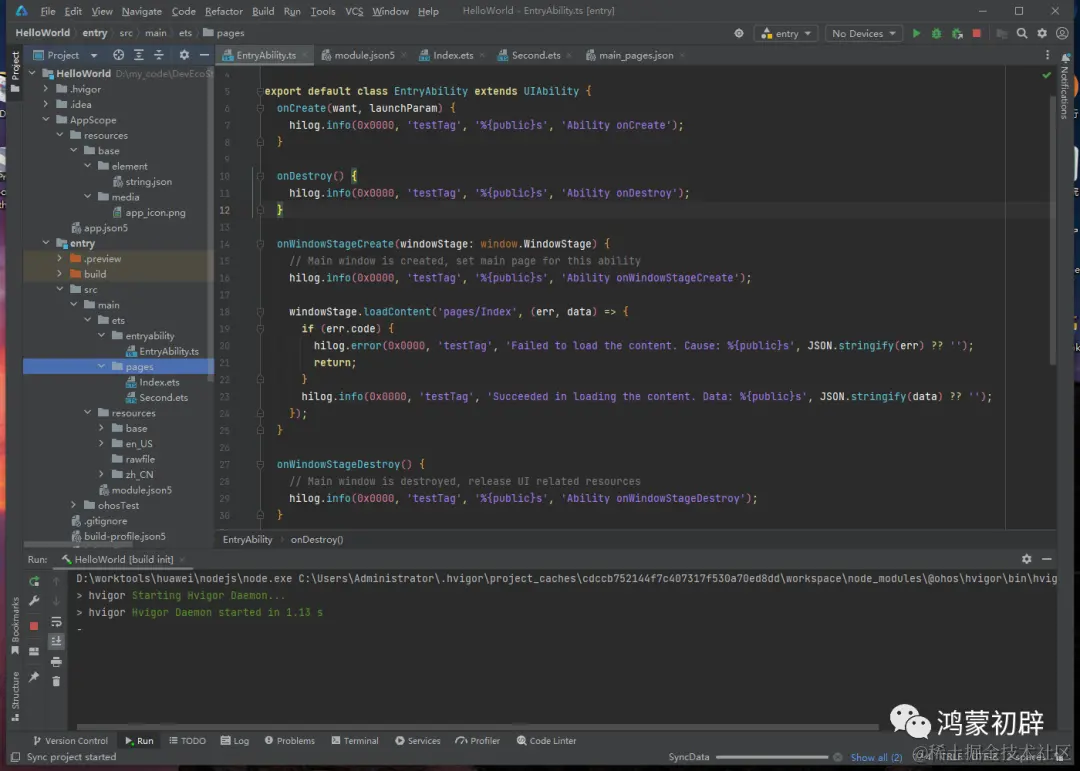Open Project panel options gear

click(184, 55)
